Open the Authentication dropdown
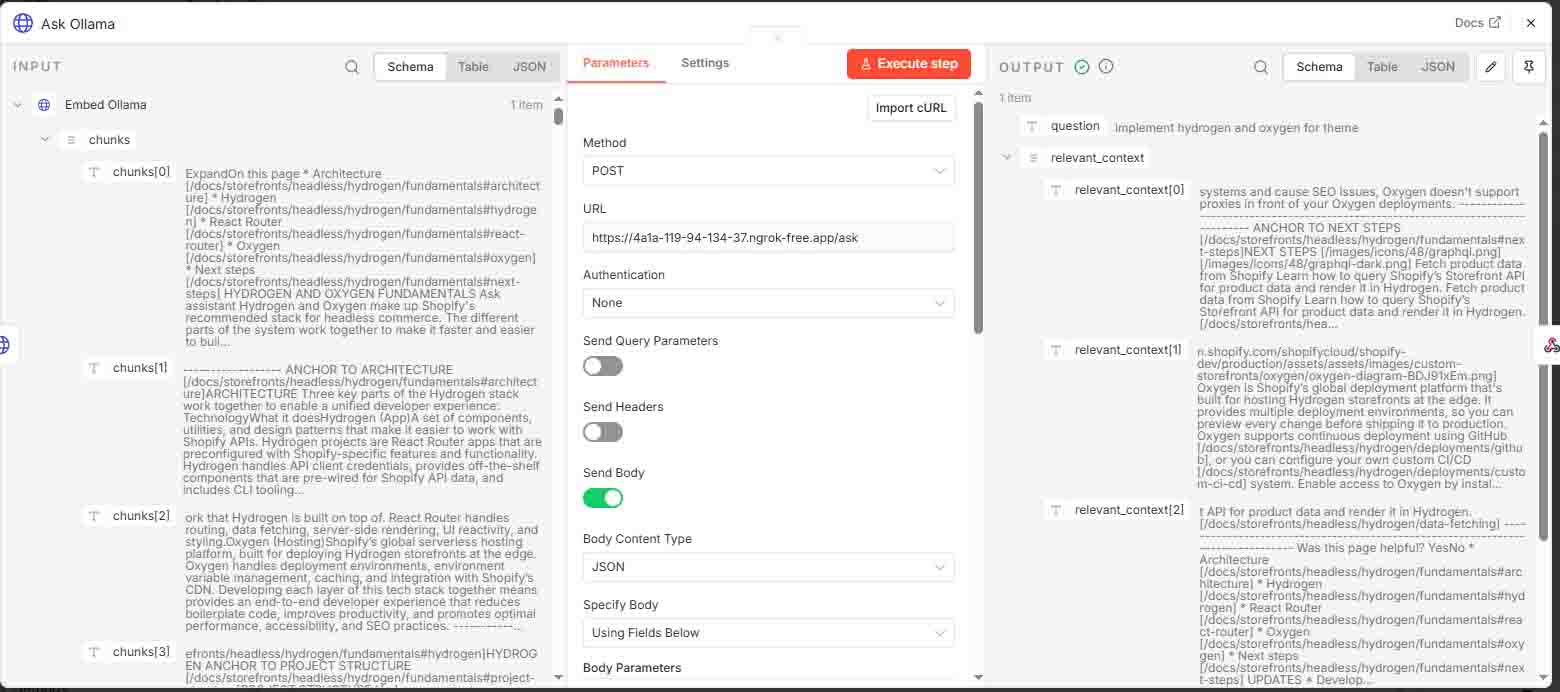 tap(768, 303)
